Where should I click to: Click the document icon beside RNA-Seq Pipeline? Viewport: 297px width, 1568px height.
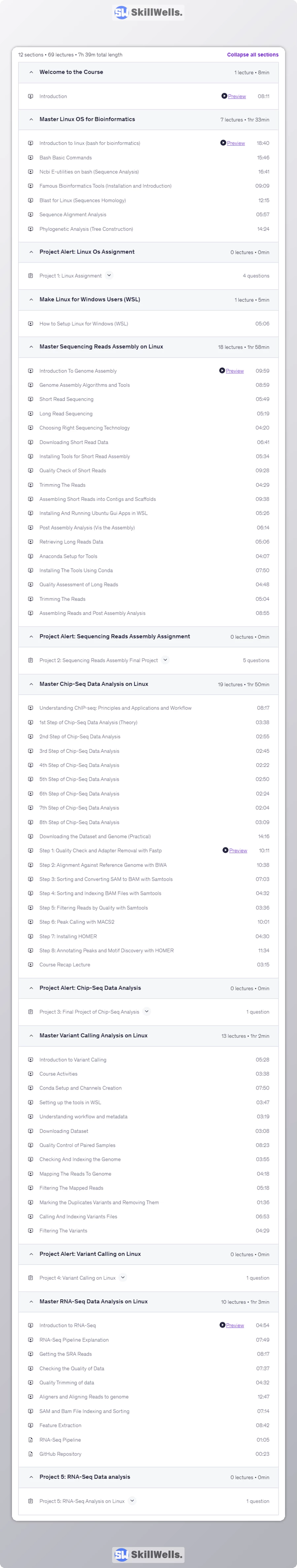[x=30, y=1439]
